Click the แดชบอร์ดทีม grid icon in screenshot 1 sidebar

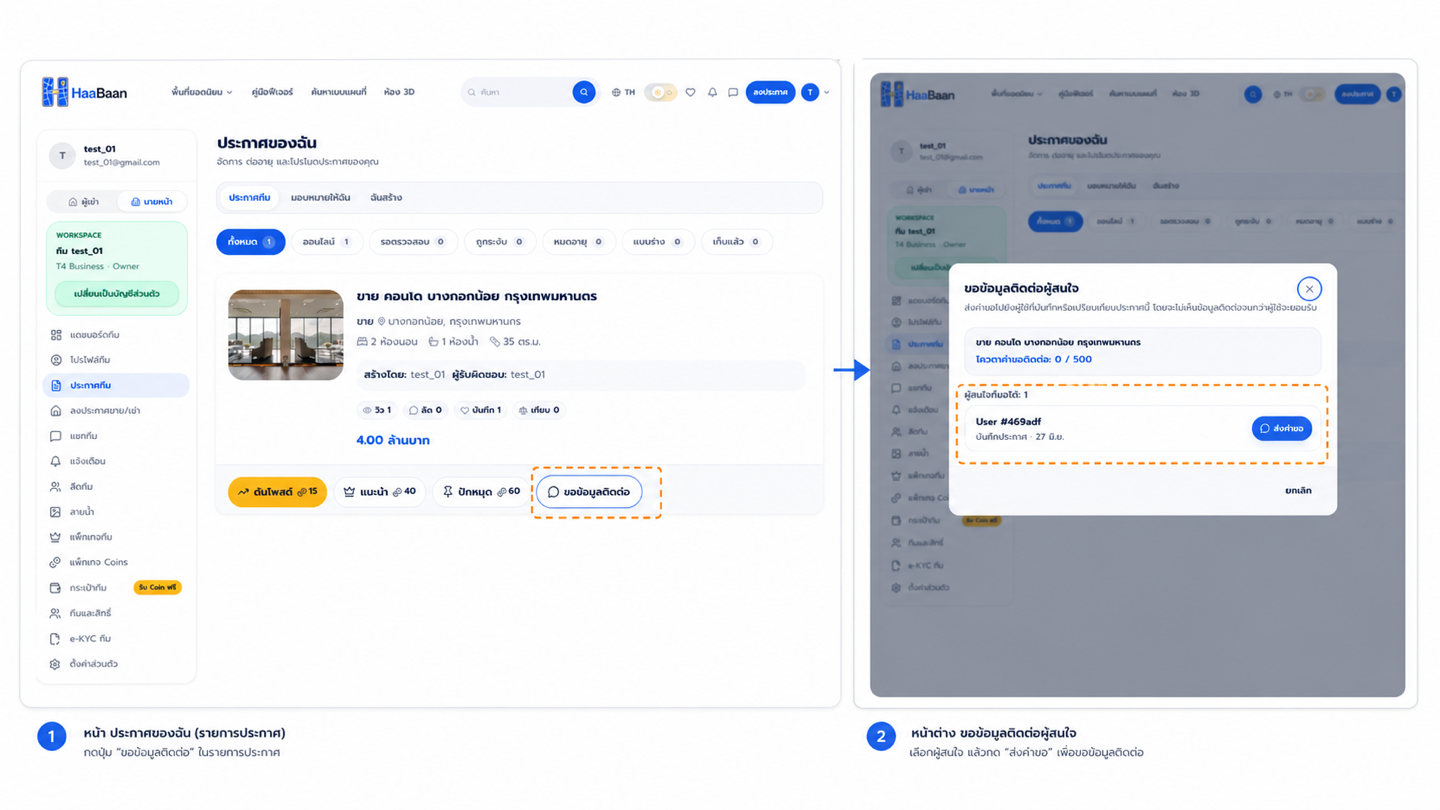56,335
